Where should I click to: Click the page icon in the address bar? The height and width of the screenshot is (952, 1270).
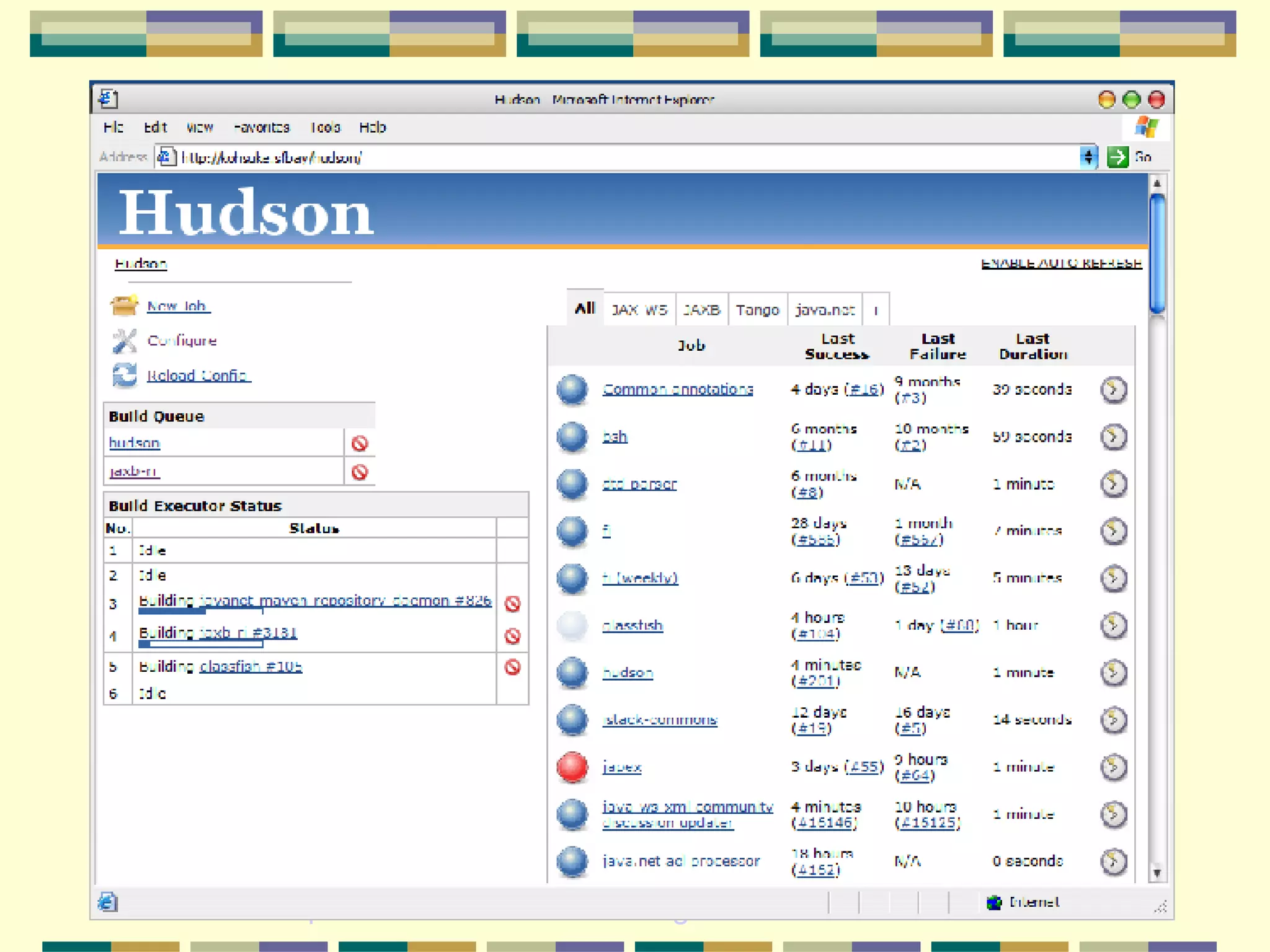166,157
